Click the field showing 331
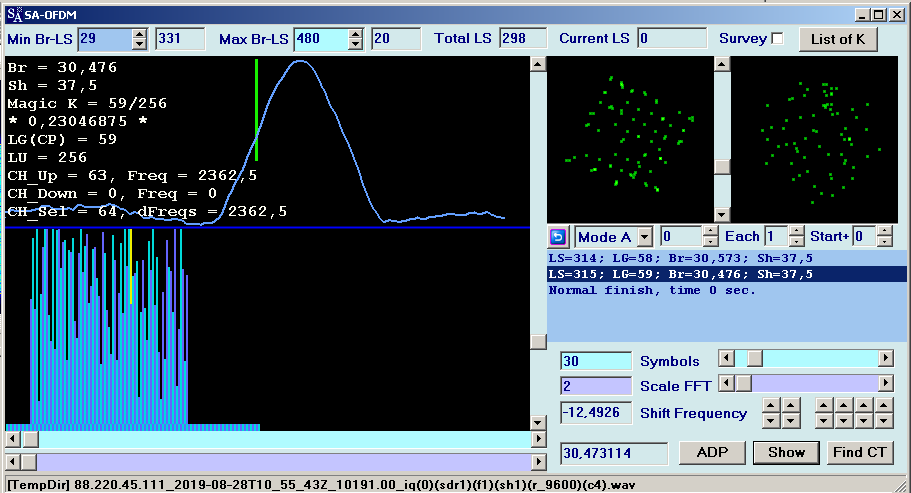The height and width of the screenshot is (493, 911). point(180,39)
